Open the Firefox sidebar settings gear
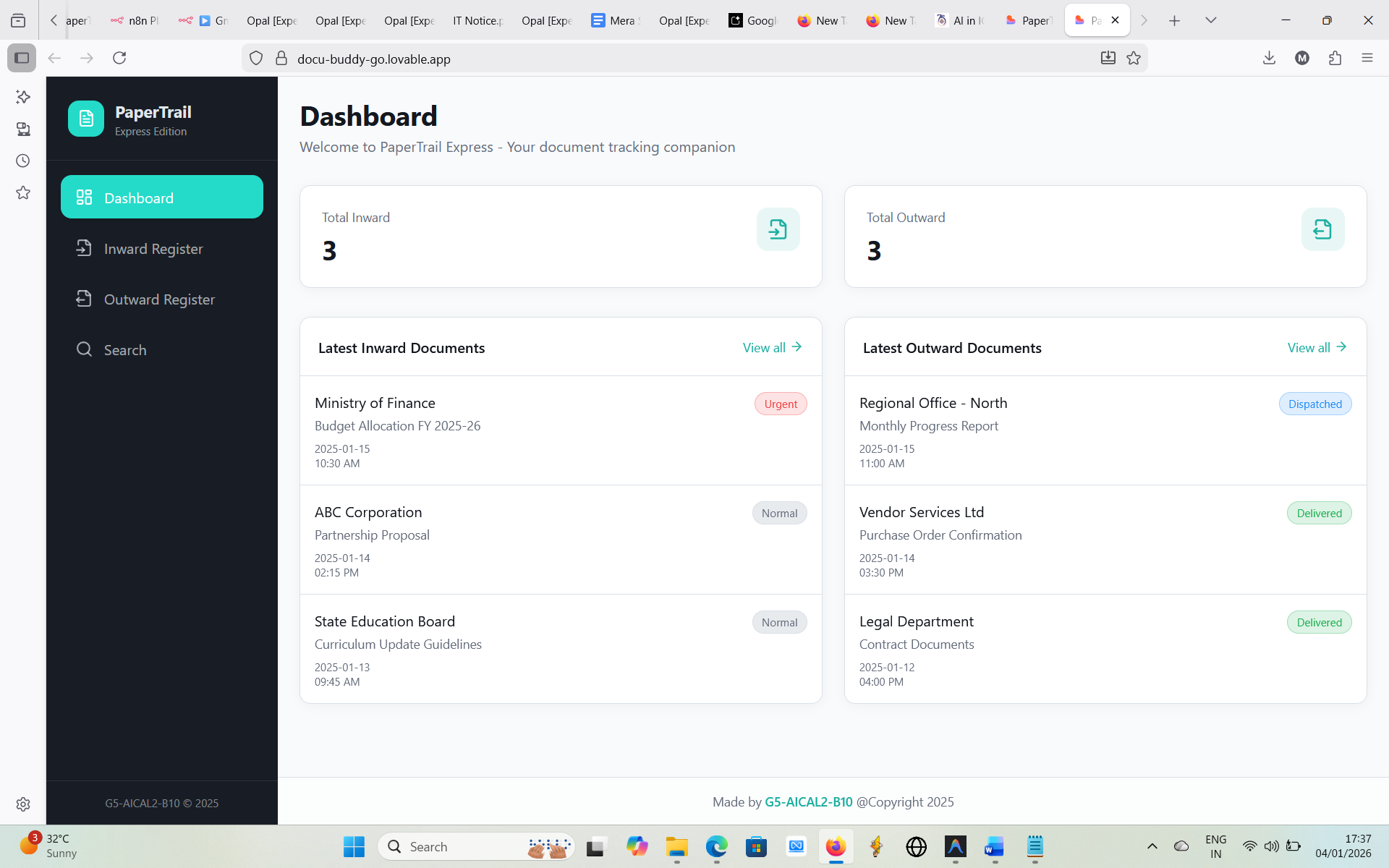Viewport: 1389px width, 868px height. [x=23, y=804]
